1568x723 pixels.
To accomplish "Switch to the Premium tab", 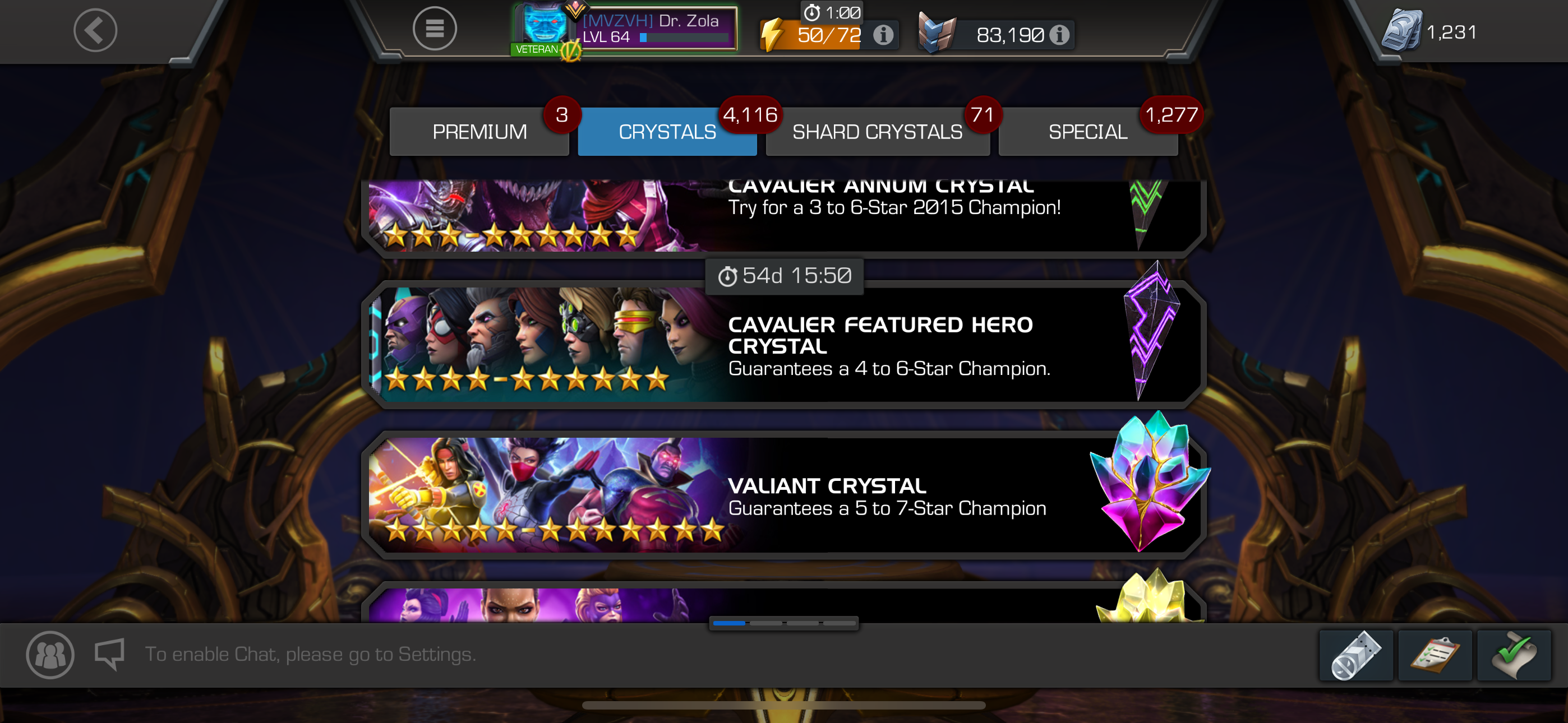I will pos(479,132).
